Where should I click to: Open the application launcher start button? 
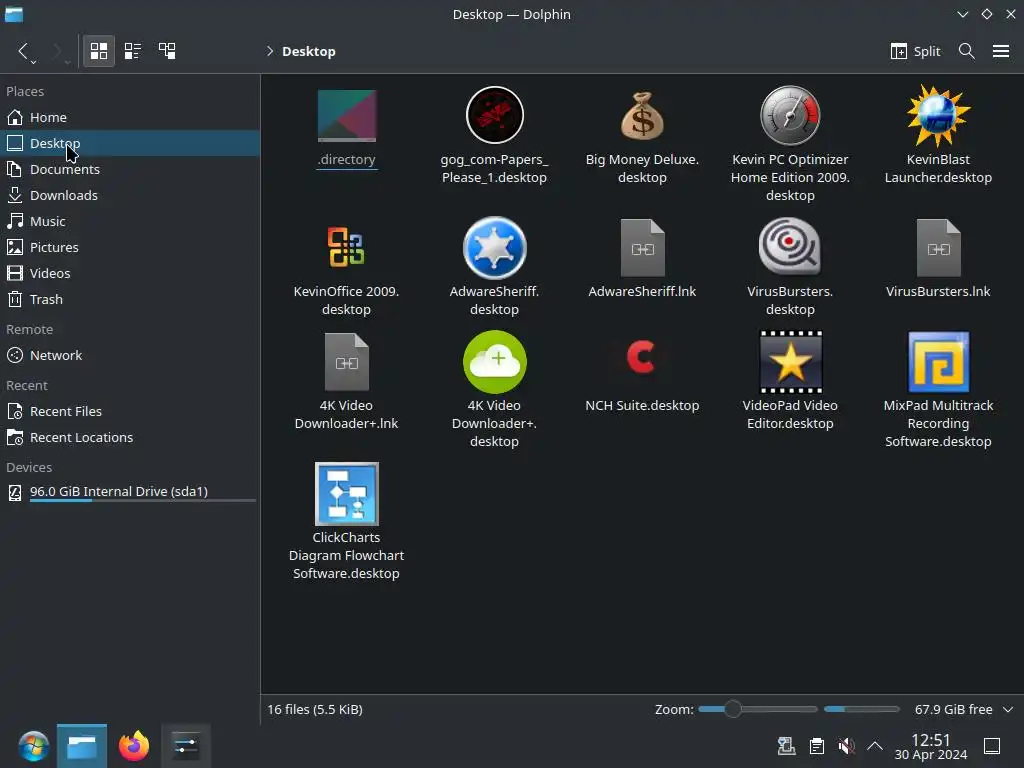click(x=33, y=746)
